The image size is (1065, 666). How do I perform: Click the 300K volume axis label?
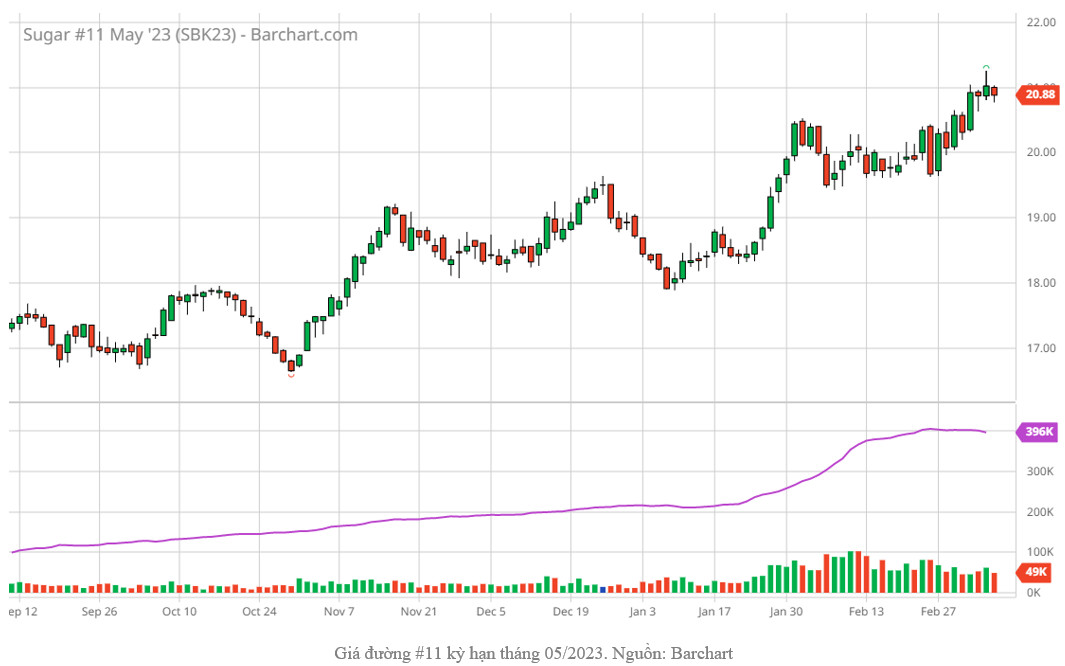point(1040,471)
